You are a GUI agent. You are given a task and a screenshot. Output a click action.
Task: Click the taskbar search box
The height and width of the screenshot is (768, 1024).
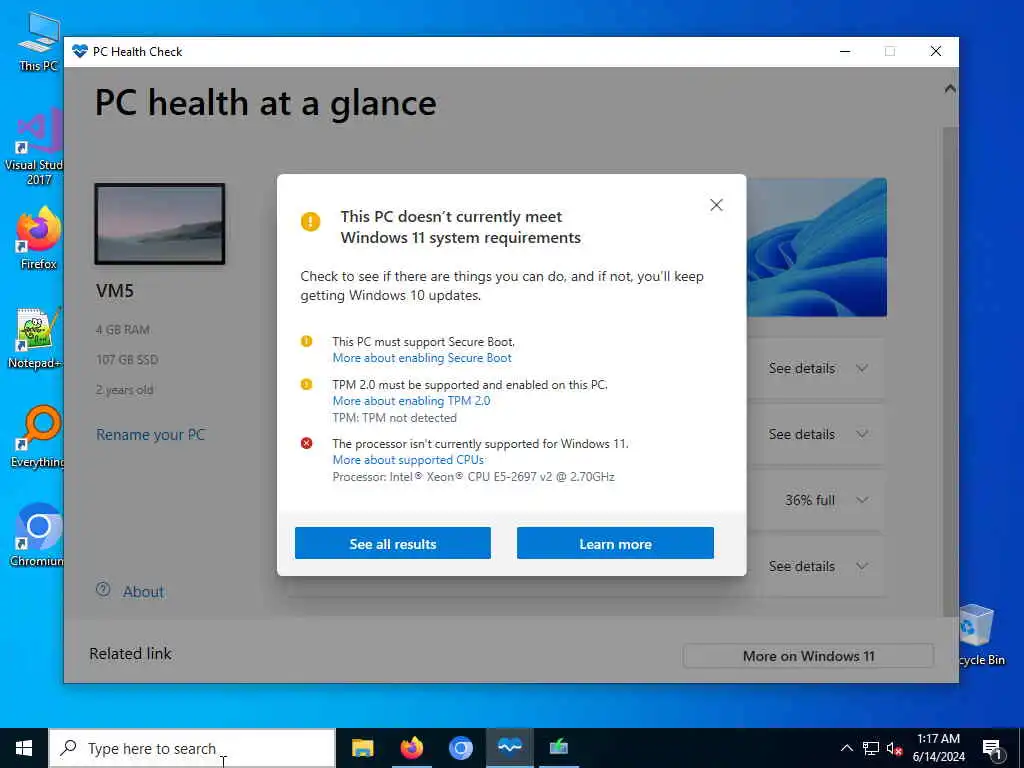tap(192, 748)
